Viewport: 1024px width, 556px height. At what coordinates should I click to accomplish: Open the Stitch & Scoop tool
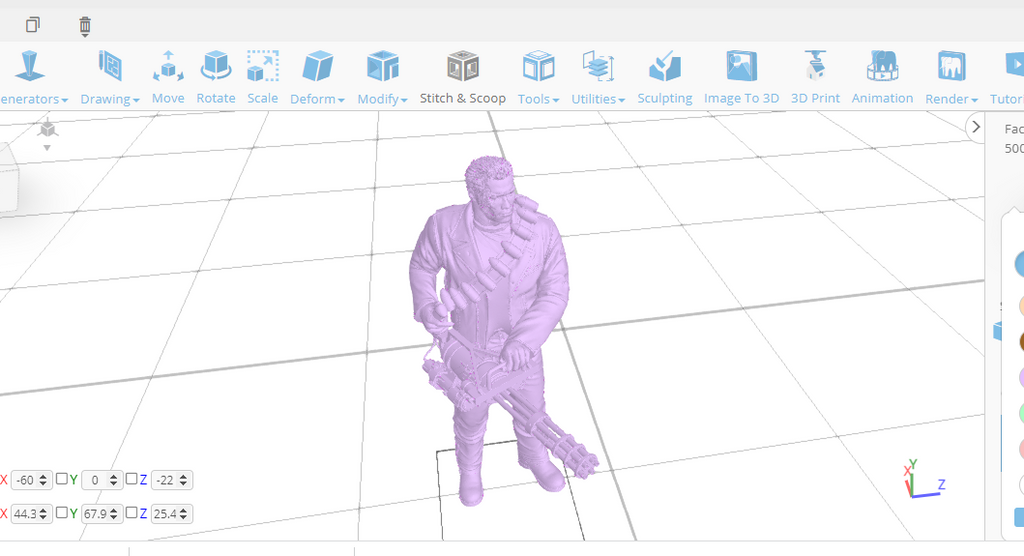[x=462, y=77]
